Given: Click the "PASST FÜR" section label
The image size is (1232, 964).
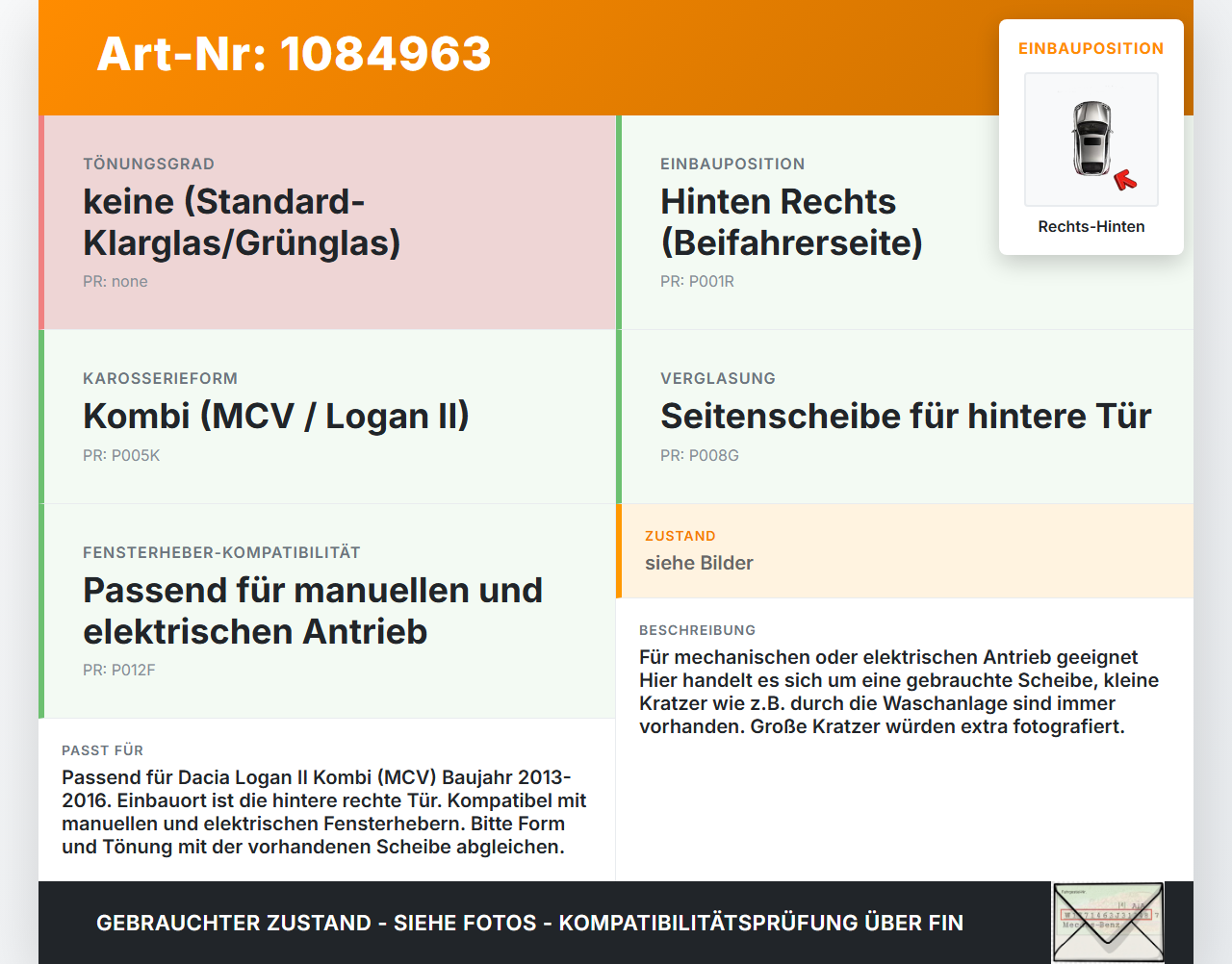Looking at the screenshot, I should click(x=102, y=750).
